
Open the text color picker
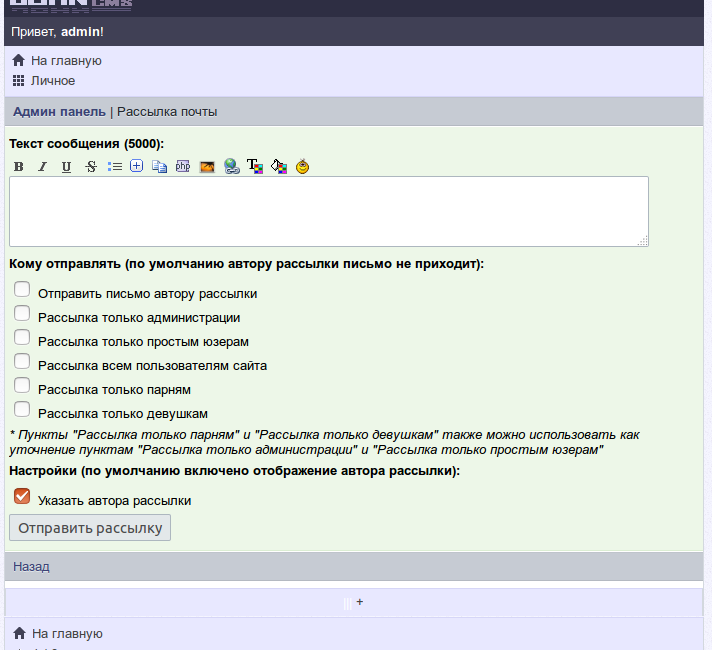255,167
